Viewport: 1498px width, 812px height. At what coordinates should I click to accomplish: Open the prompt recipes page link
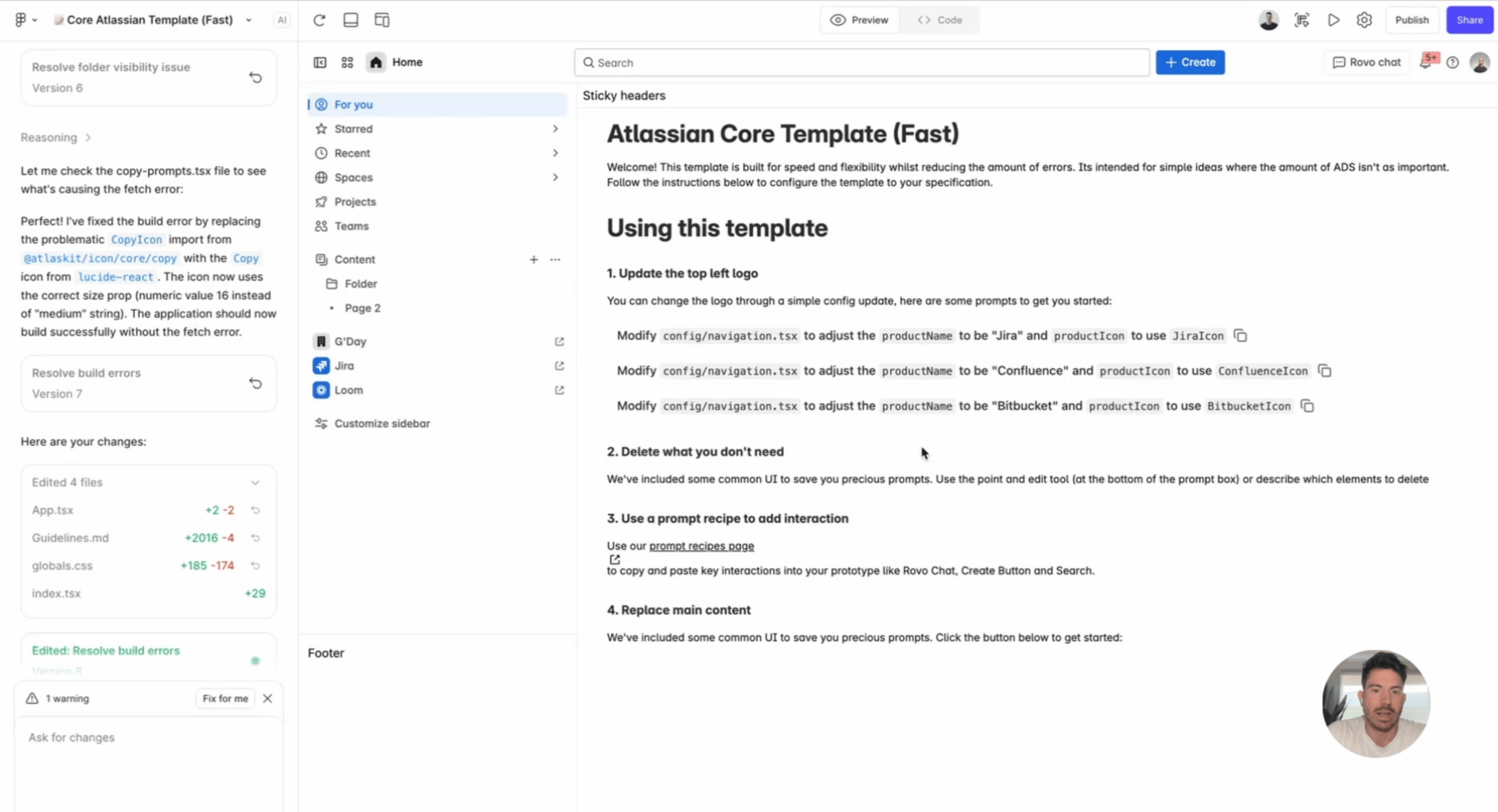pos(701,546)
